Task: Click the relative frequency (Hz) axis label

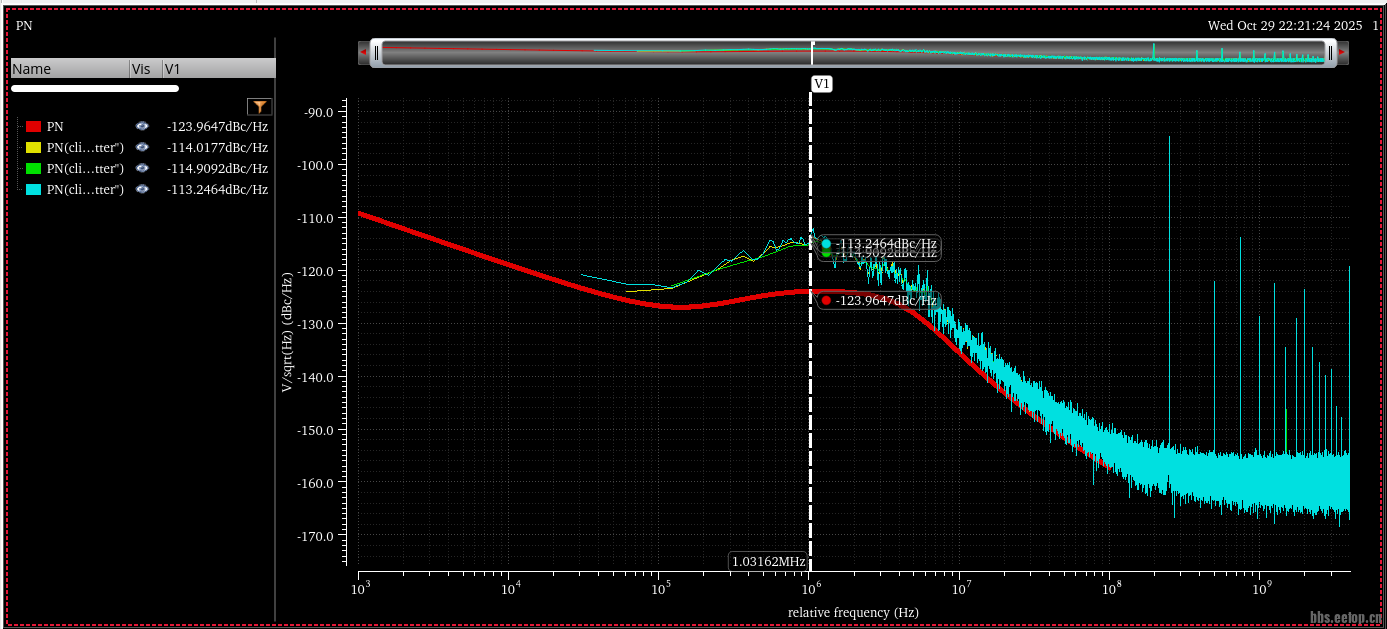Action: [852, 612]
